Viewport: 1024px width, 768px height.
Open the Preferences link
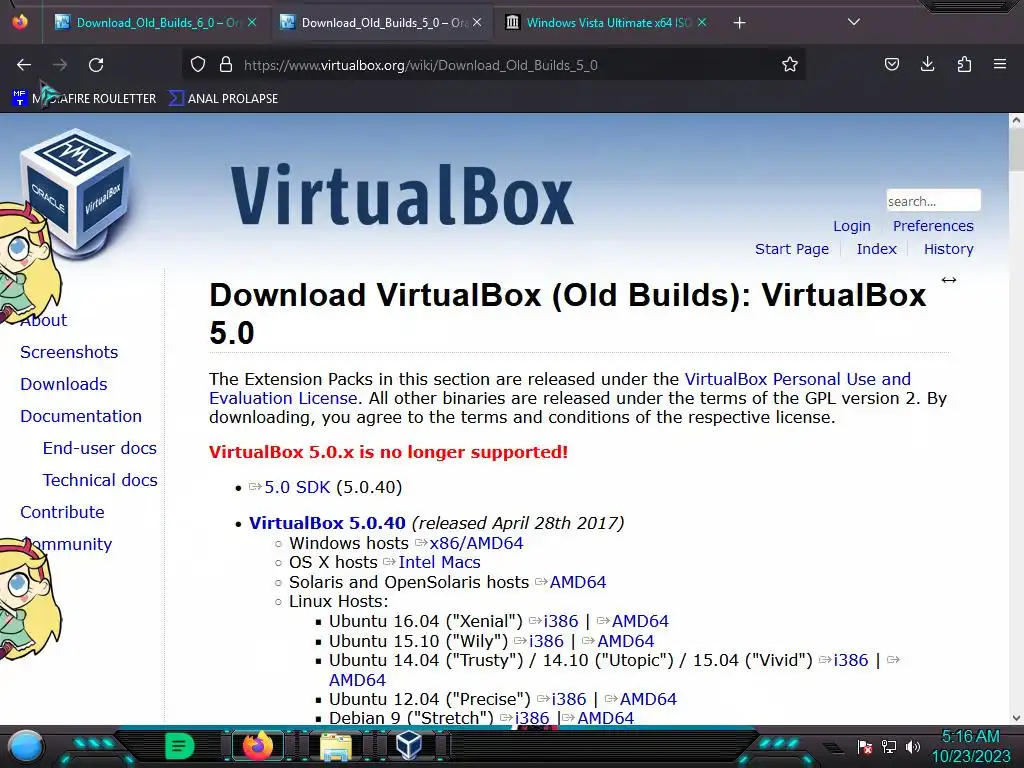[x=933, y=226]
